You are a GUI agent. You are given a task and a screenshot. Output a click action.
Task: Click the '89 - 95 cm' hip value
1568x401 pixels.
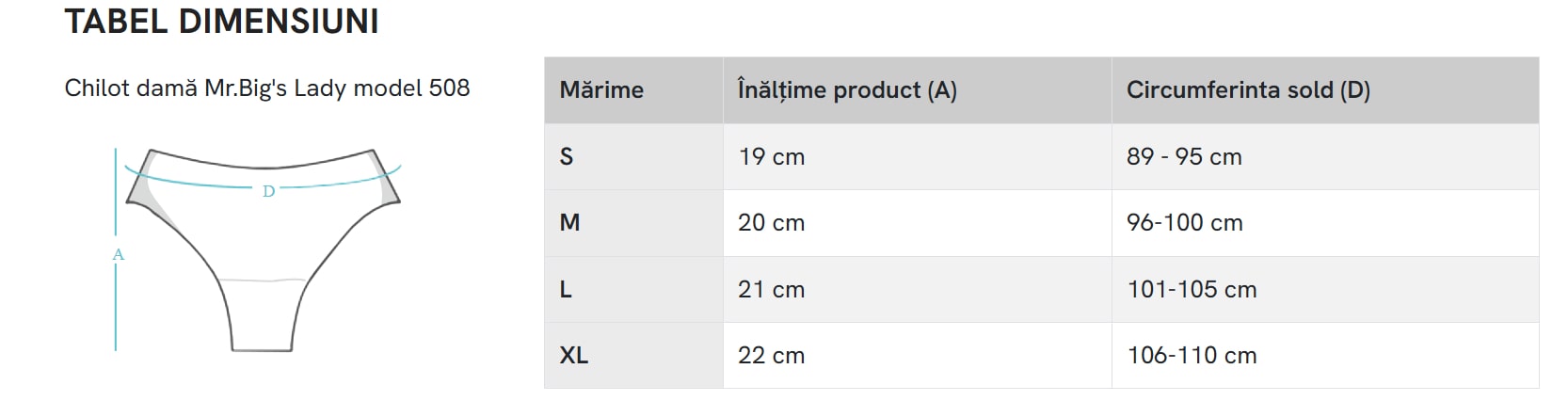pos(1184,157)
